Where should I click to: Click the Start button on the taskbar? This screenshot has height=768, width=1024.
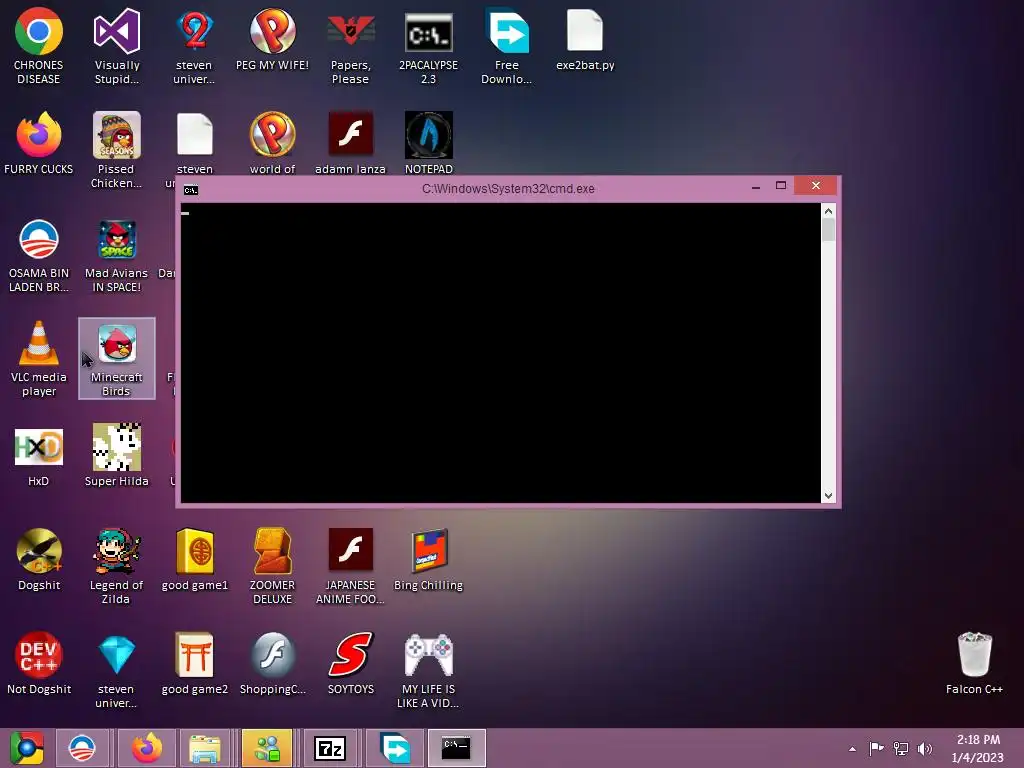coord(27,748)
